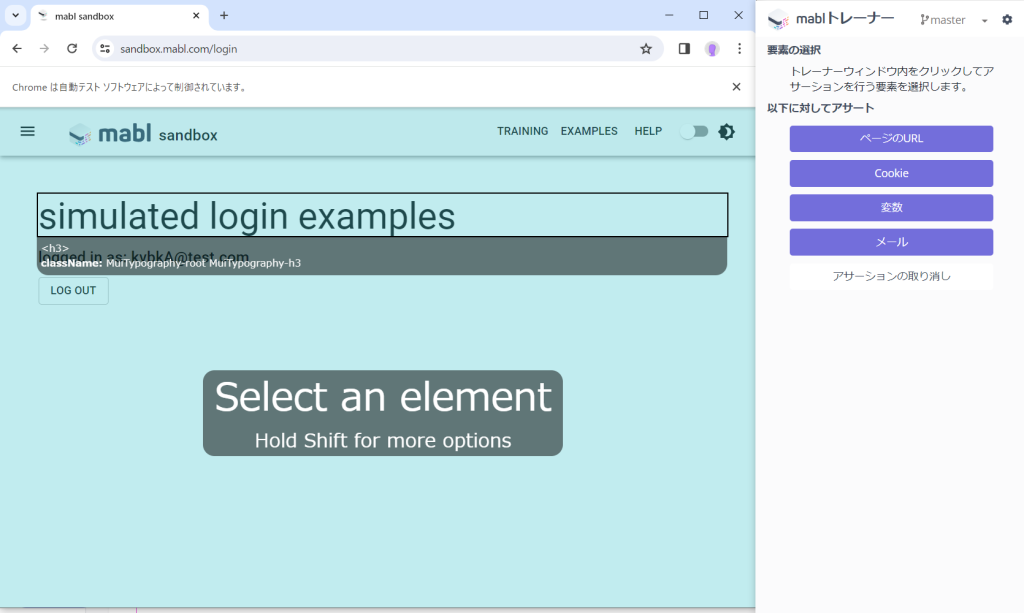
Task: Dismiss the automated test software infobar
Action: [x=736, y=87]
